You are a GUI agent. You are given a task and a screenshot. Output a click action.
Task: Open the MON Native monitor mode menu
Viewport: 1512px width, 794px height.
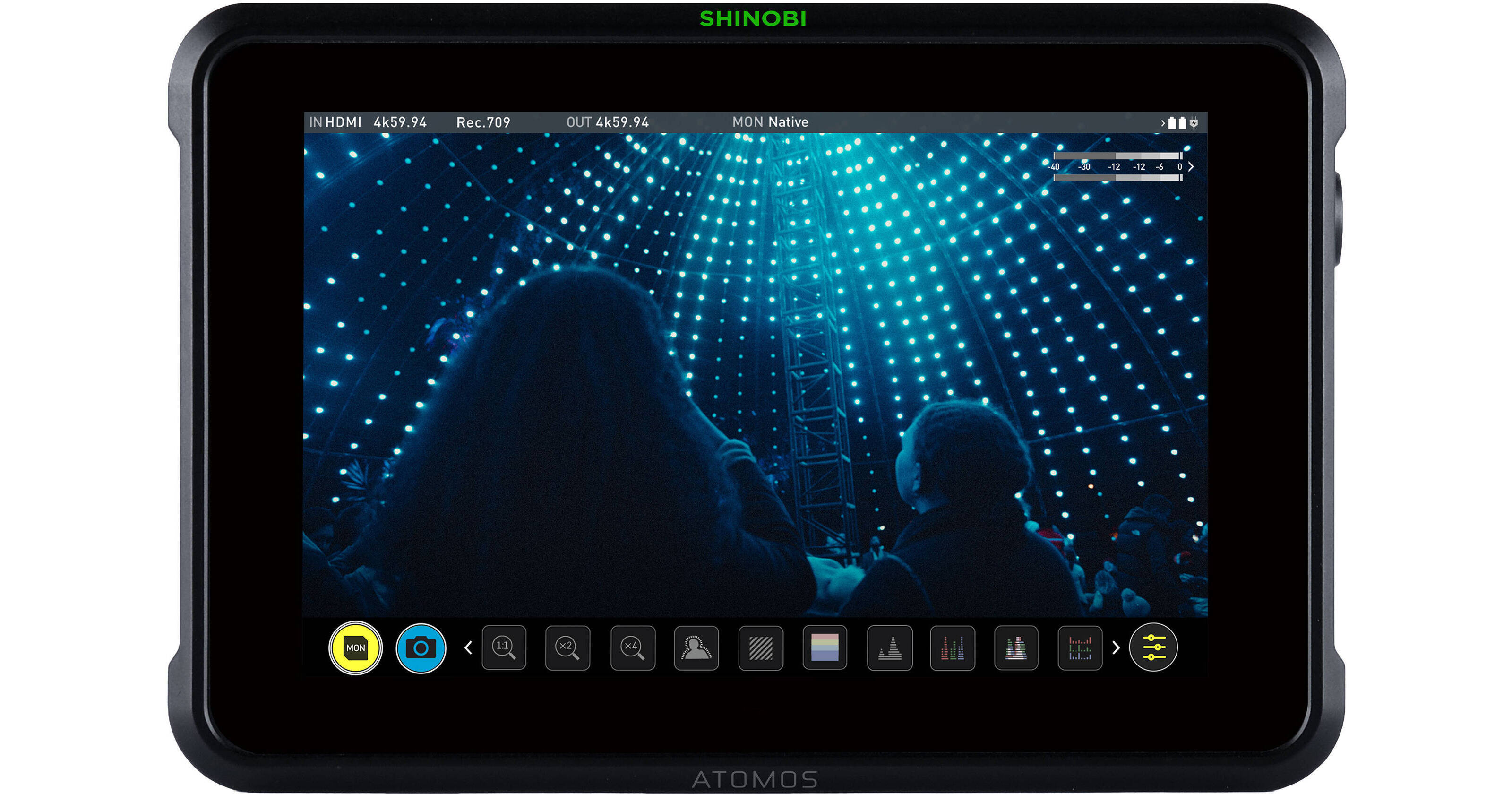point(770,122)
